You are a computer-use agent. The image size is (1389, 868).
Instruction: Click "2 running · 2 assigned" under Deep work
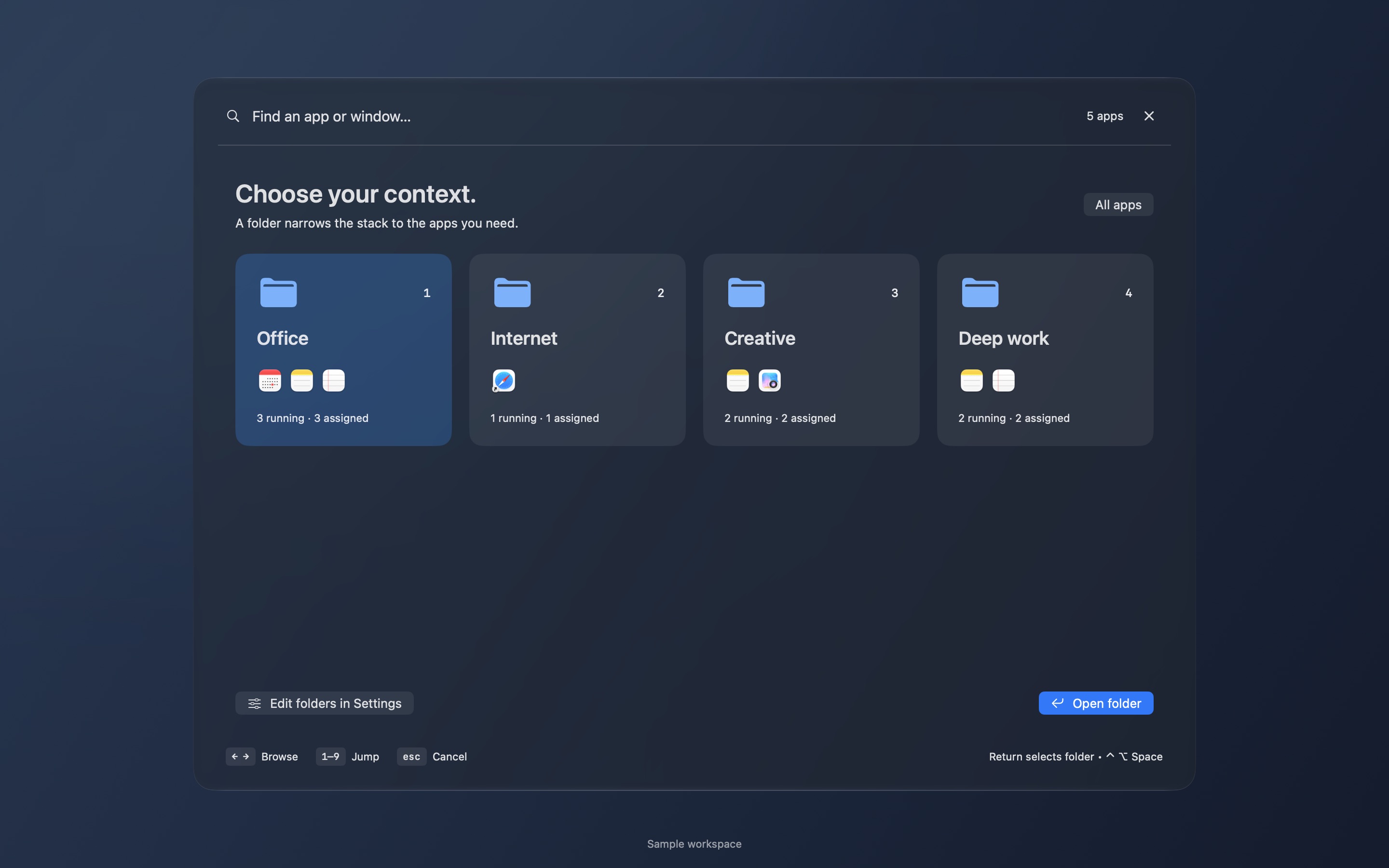pyautogui.click(x=1014, y=418)
